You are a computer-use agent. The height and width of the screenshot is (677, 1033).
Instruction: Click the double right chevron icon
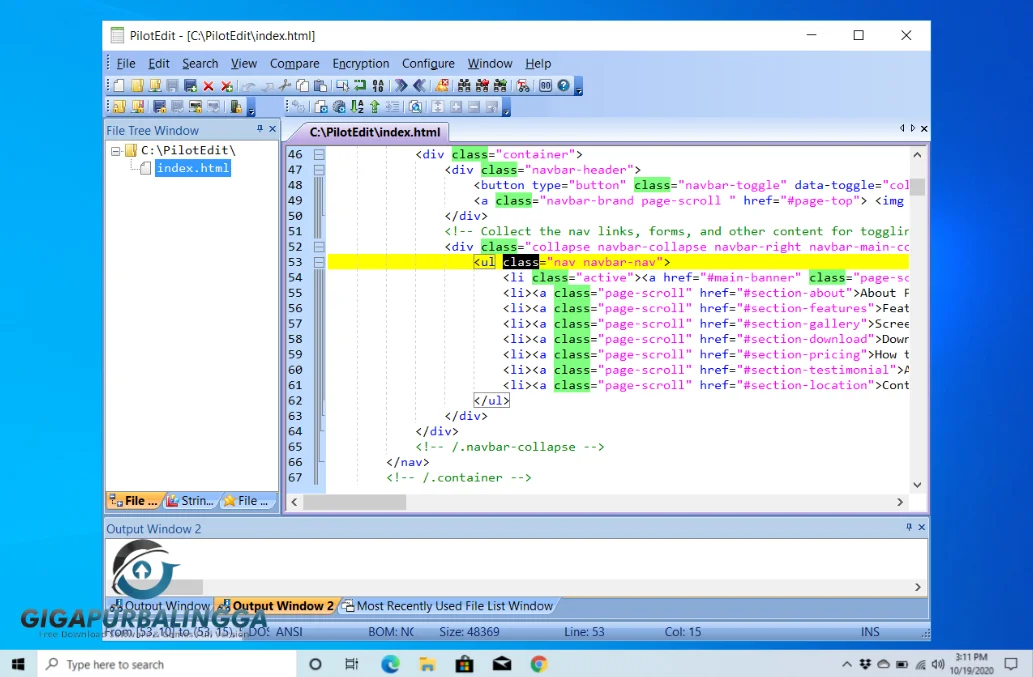[x=401, y=86]
